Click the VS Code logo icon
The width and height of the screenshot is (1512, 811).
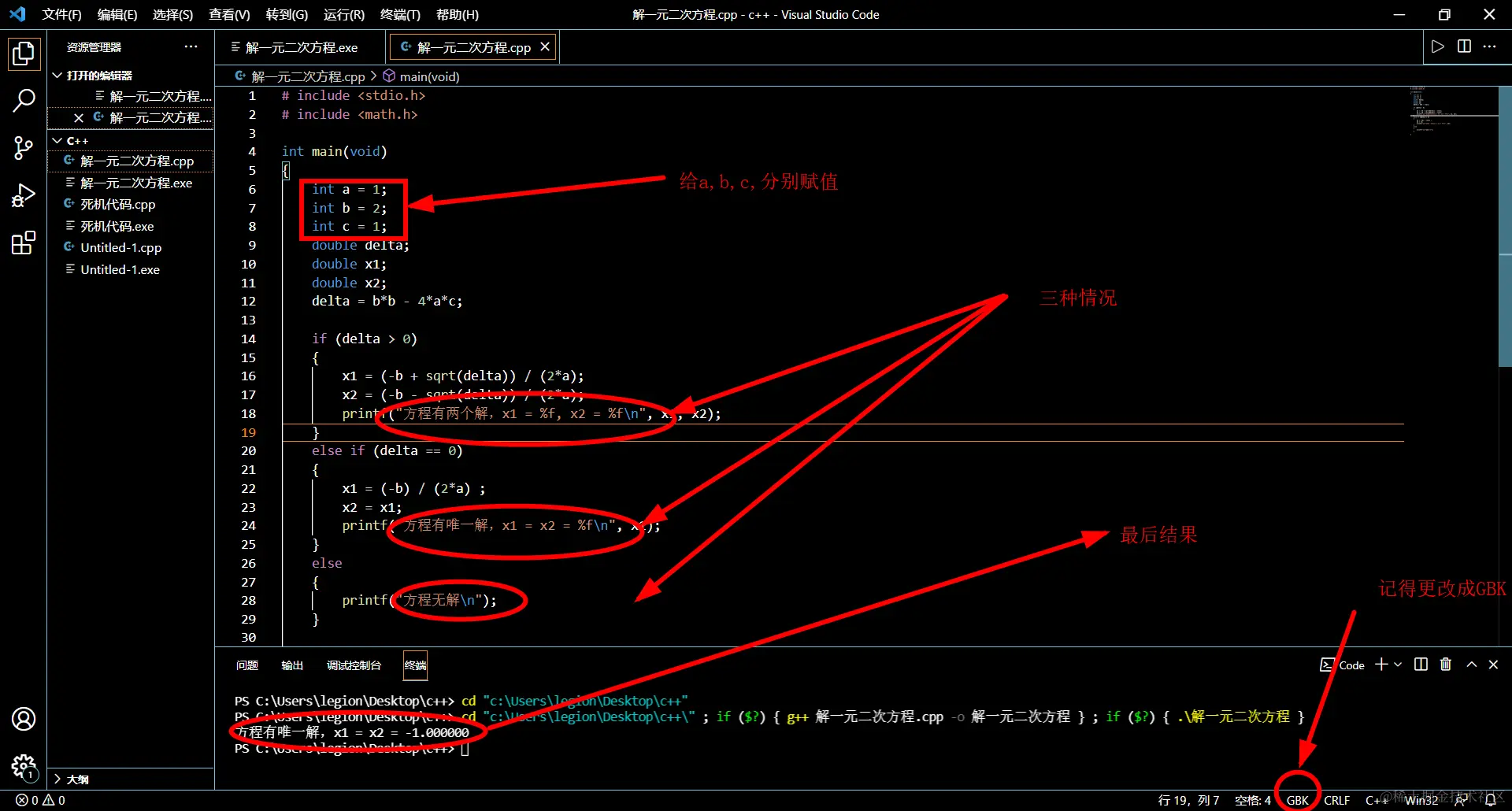click(x=17, y=14)
